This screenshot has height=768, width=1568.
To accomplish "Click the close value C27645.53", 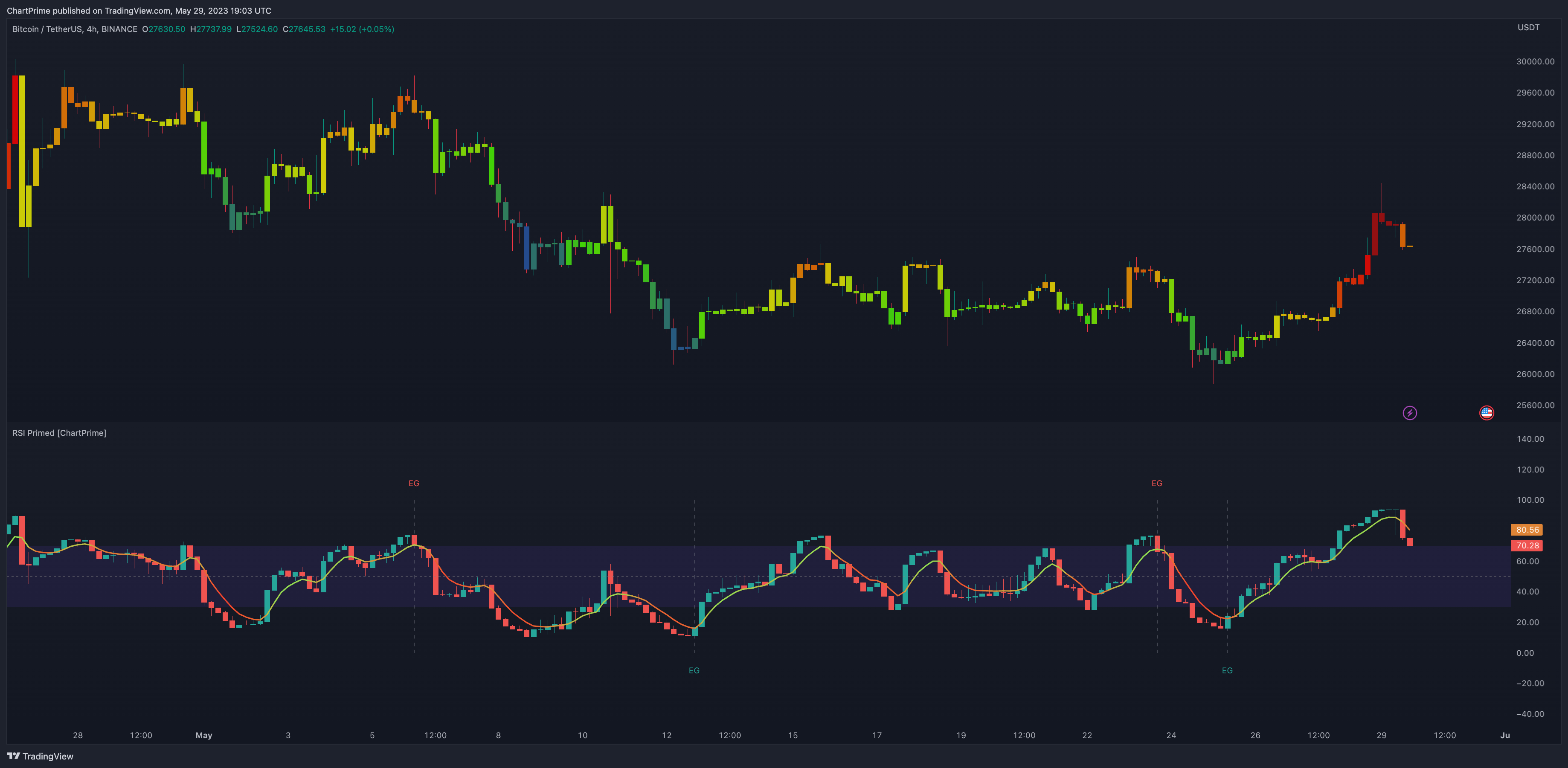I will pos(304,29).
